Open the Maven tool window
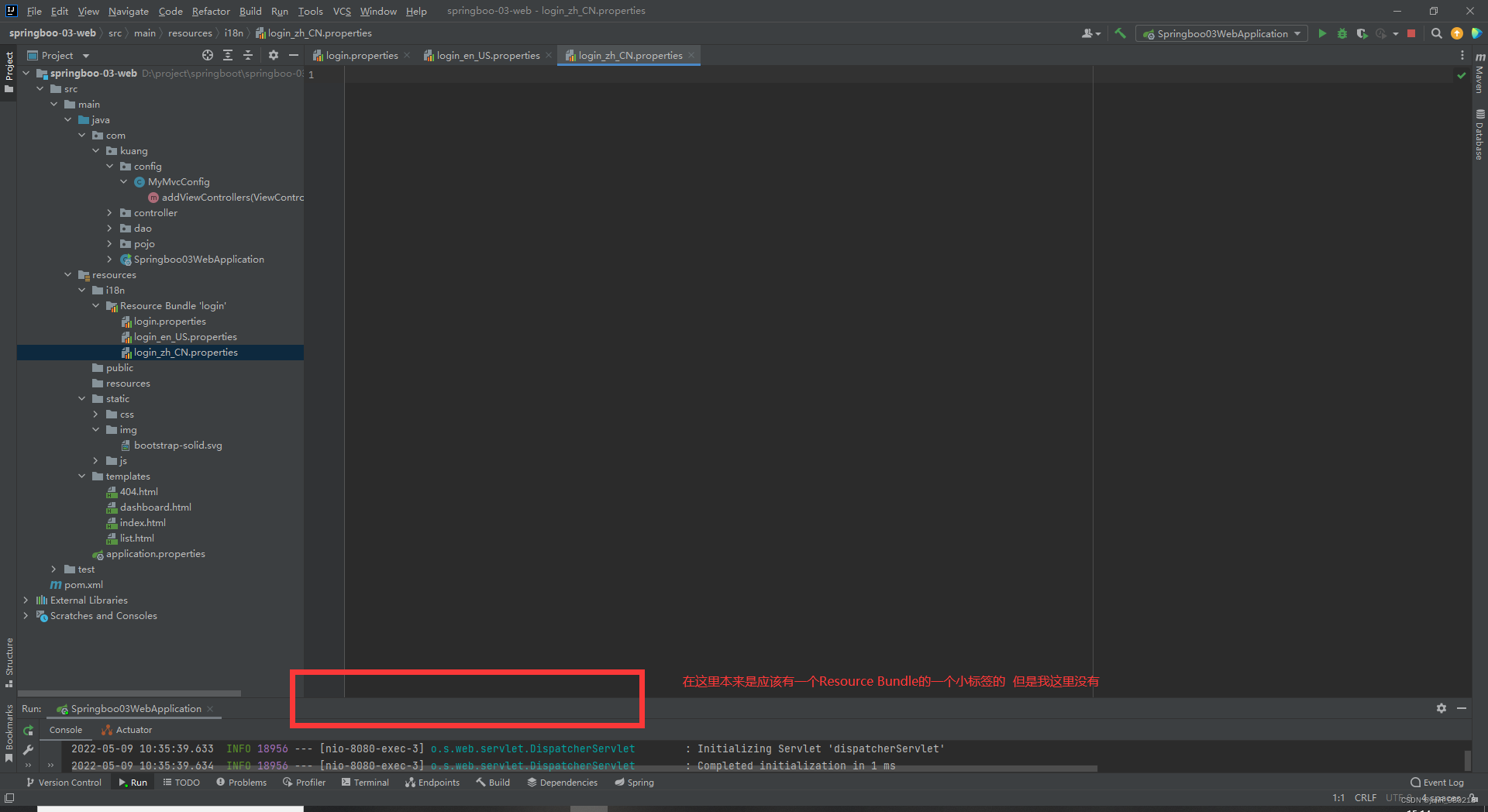The image size is (1488, 812). tap(1479, 74)
